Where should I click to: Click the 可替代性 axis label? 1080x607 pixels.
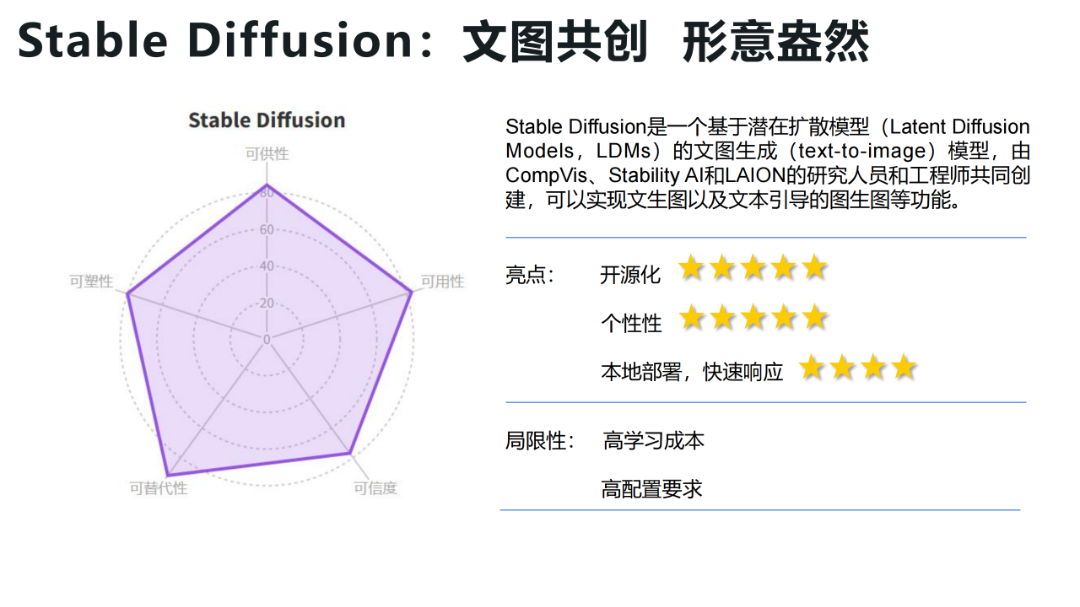(x=158, y=488)
